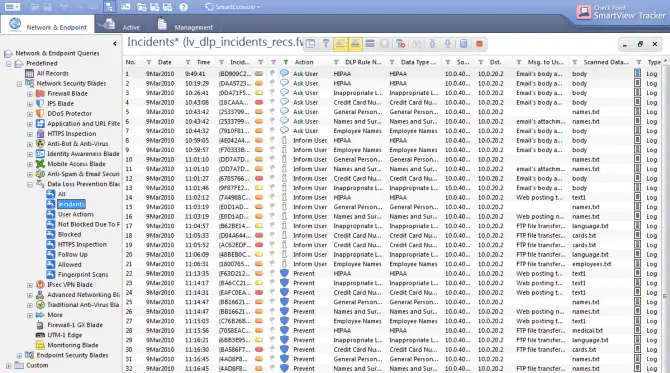670x373 pixels.
Task: Click the blue page icon beside the stop button
Action: (x=463, y=44)
